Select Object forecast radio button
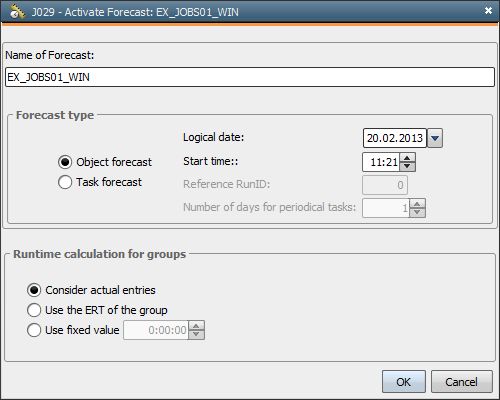Image resolution: width=500 pixels, height=400 pixels. pos(65,162)
